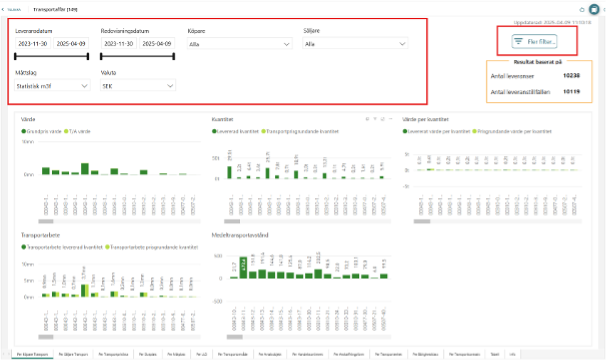Click the dark round bookmark icon top right

pos(594,9)
